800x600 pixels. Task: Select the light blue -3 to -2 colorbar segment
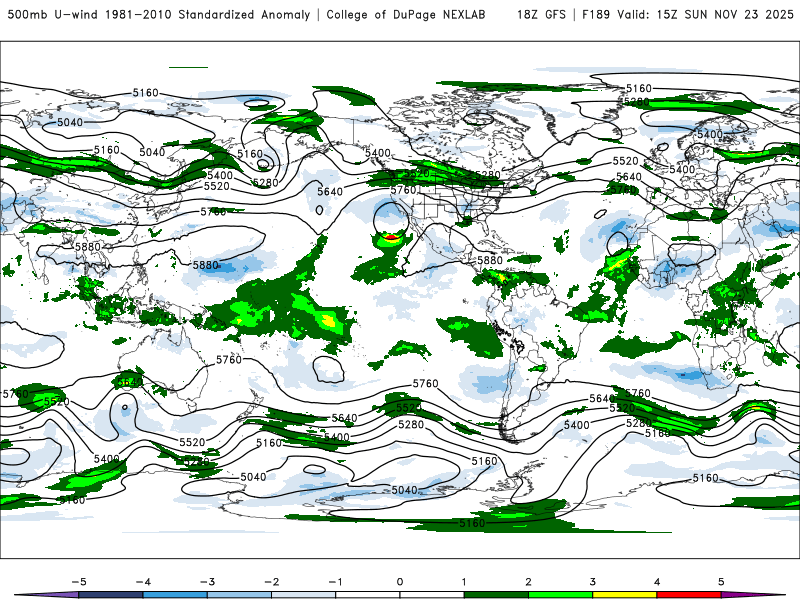[x=239, y=595]
